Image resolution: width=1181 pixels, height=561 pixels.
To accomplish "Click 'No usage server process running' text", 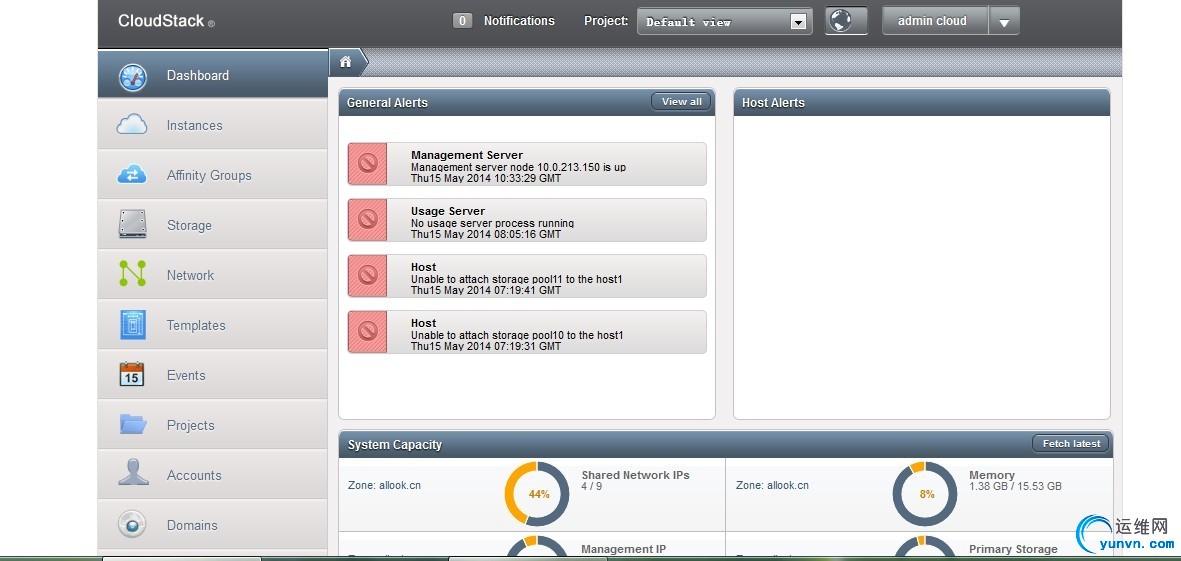I will click(x=493, y=223).
